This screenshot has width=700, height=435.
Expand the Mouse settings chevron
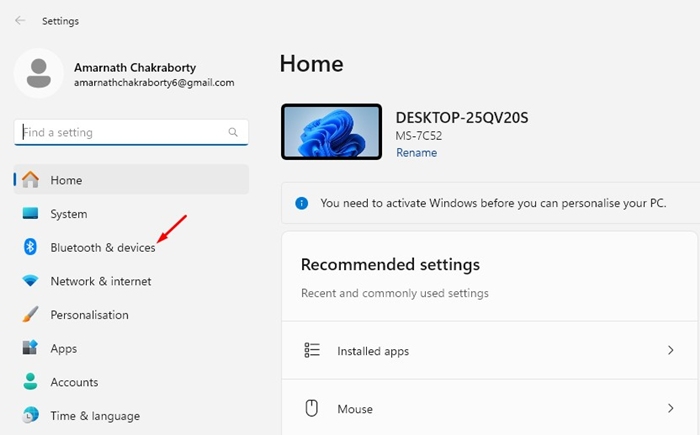tap(671, 408)
